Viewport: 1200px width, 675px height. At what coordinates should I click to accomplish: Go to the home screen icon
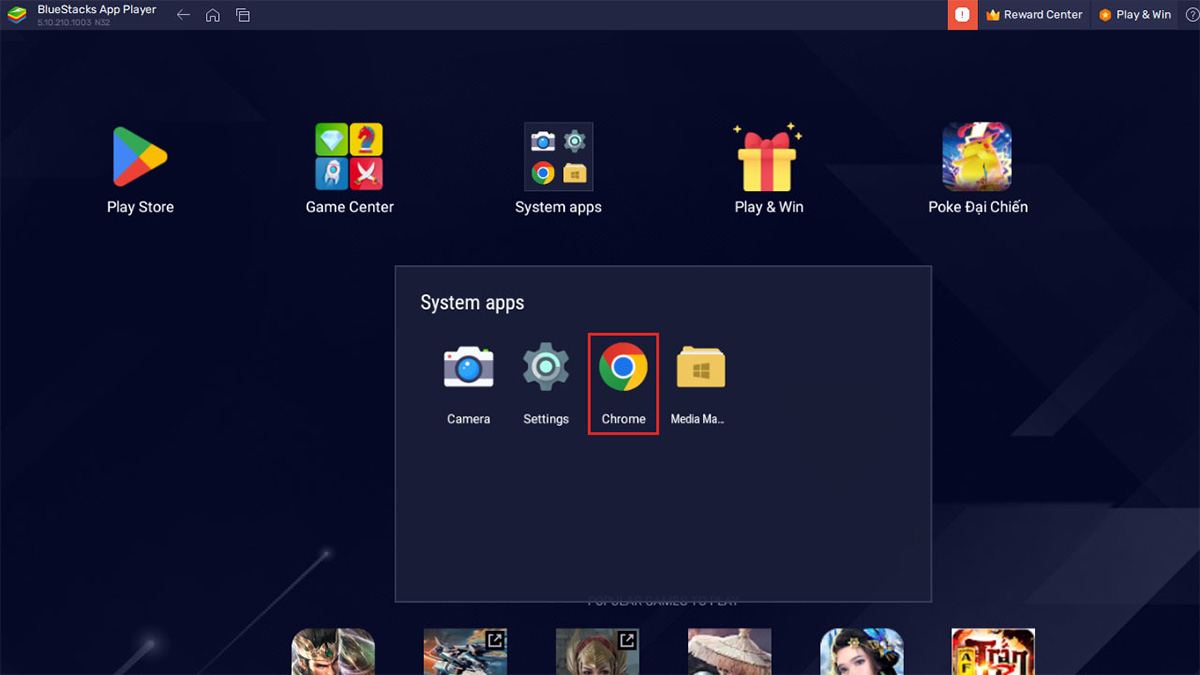click(x=213, y=15)
